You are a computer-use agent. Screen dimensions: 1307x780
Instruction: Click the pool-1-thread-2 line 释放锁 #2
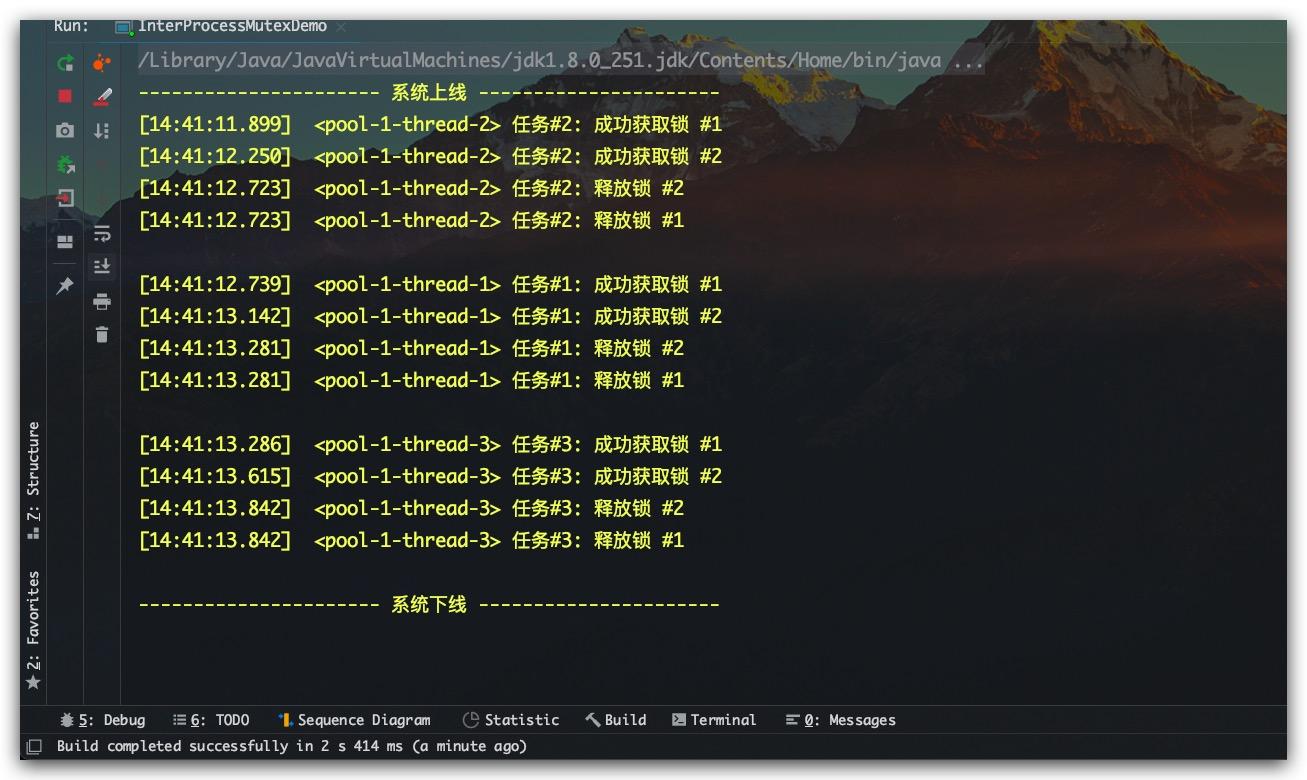(x=411, y=189)
